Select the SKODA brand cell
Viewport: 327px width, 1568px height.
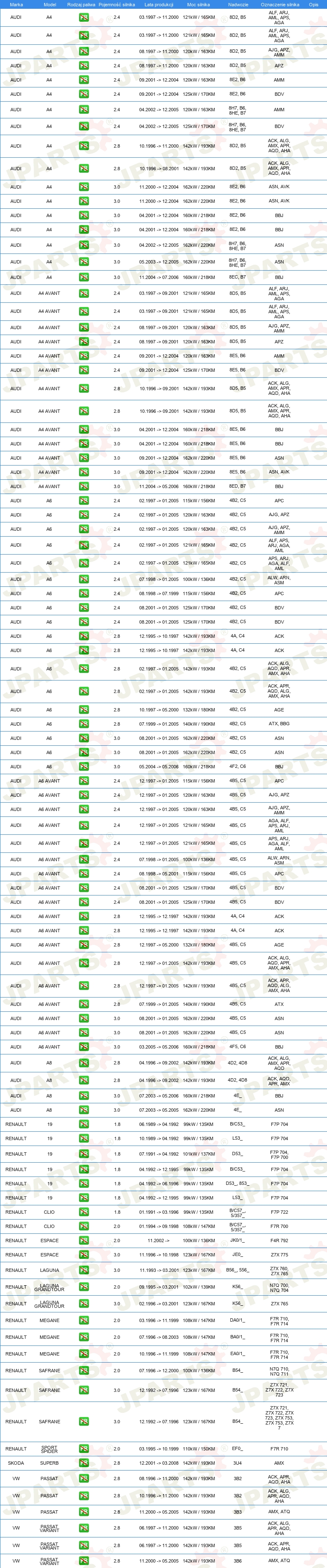[16, 1463]
